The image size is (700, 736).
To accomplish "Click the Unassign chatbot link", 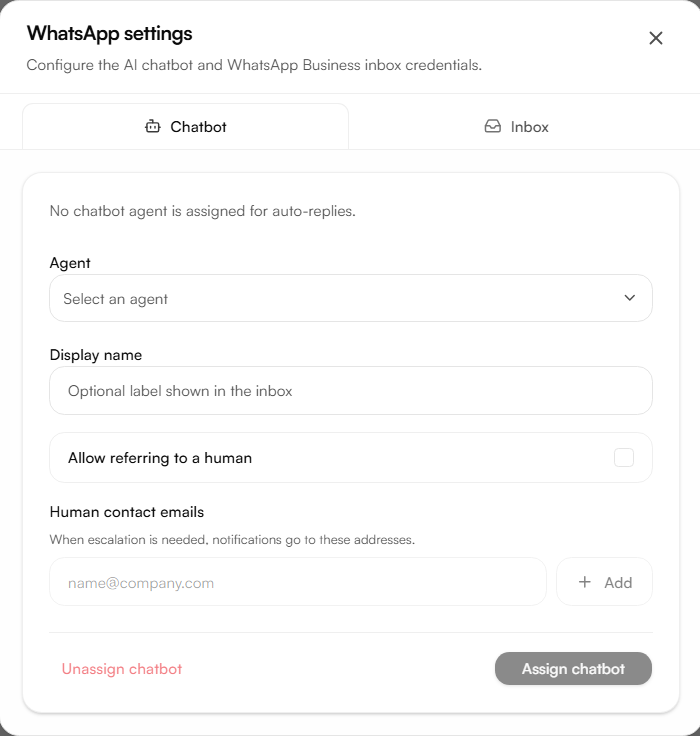I will tap(122, 669).
